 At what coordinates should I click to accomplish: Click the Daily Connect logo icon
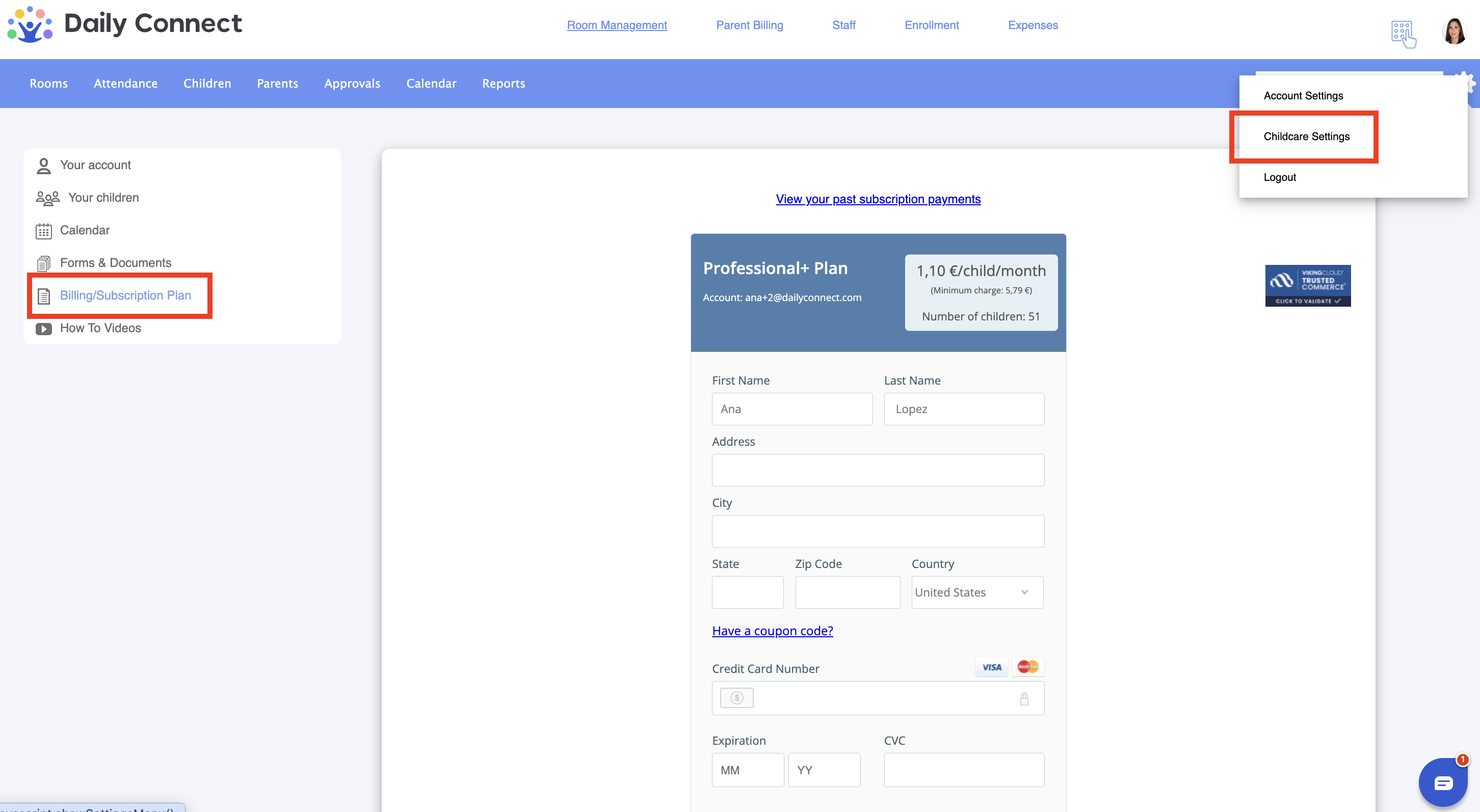[30, 24]
